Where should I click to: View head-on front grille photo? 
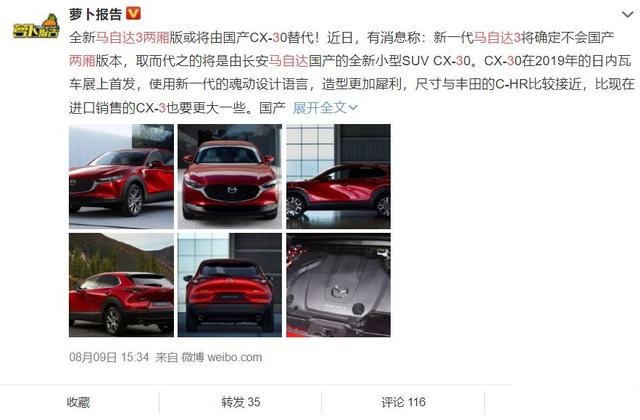[230, 176]
